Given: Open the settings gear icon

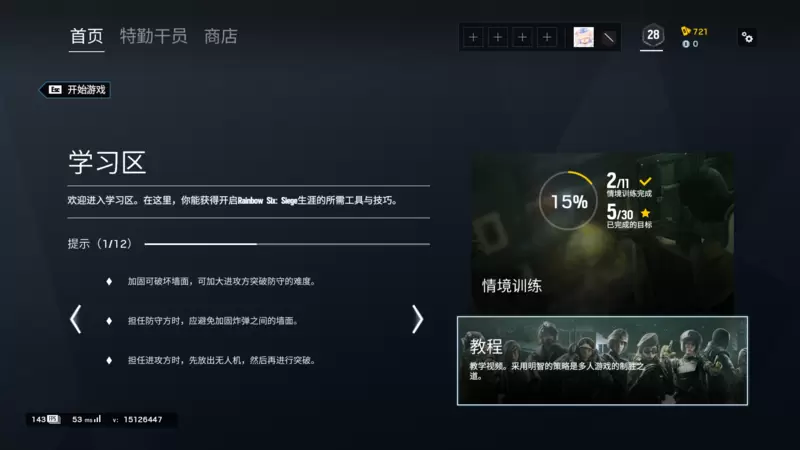Looking at the screenshot, I should coord(747,37).
